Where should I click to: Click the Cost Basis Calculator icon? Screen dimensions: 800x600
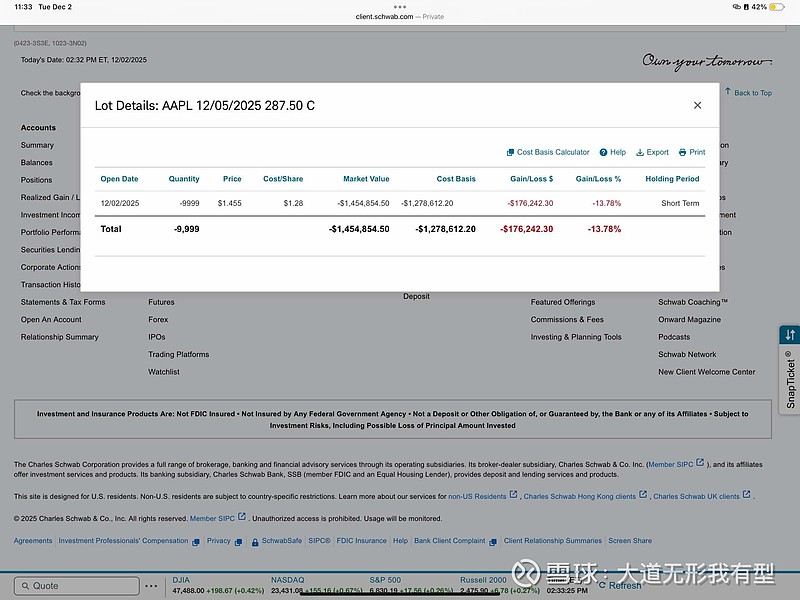click(x=510, y=152)
